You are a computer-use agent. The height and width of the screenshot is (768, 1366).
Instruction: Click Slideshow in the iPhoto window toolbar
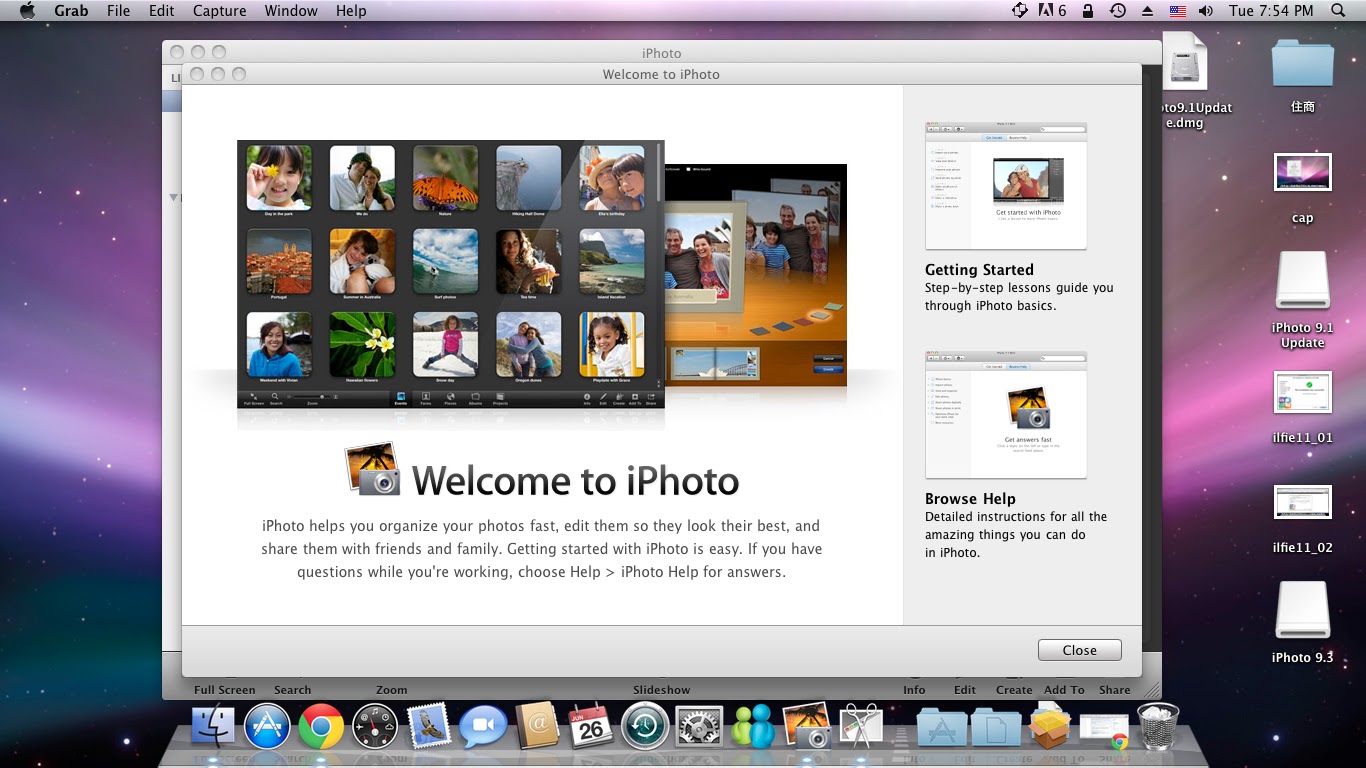(x=661, y=690)
